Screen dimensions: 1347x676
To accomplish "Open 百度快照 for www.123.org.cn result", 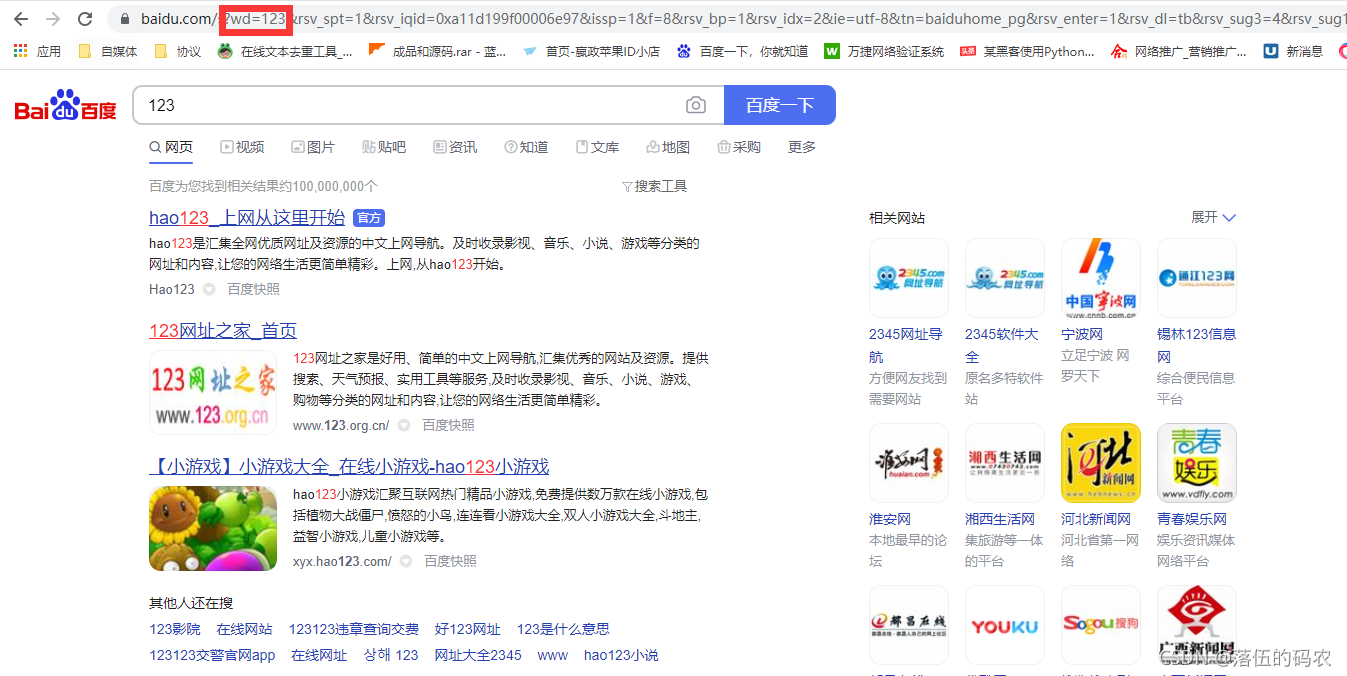I will click(x=448, y=425).
